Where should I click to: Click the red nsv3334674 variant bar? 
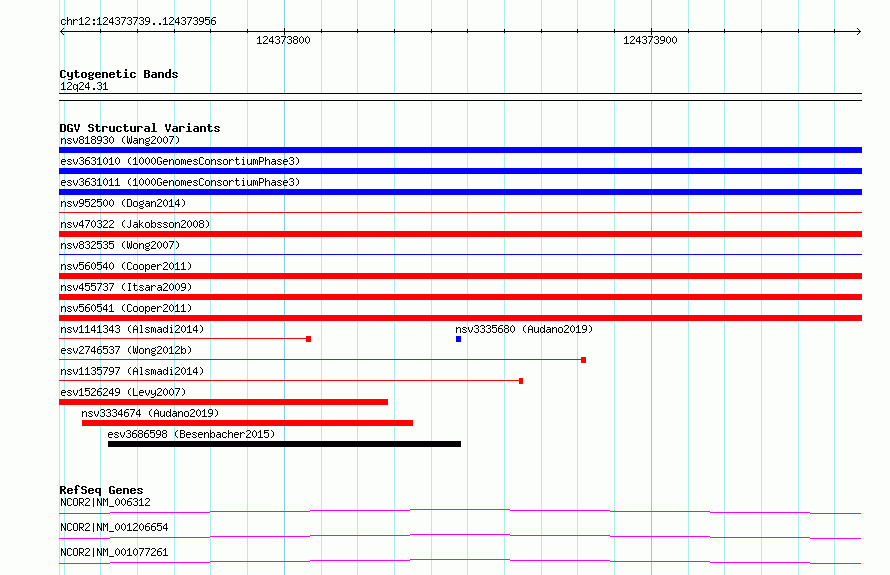[247, 423]
